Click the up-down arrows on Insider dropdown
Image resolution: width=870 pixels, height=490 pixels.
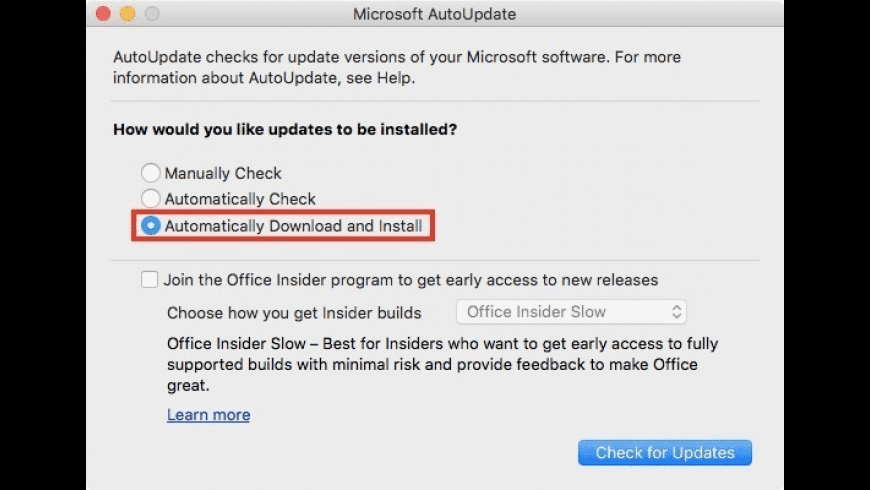coord(676,312)
